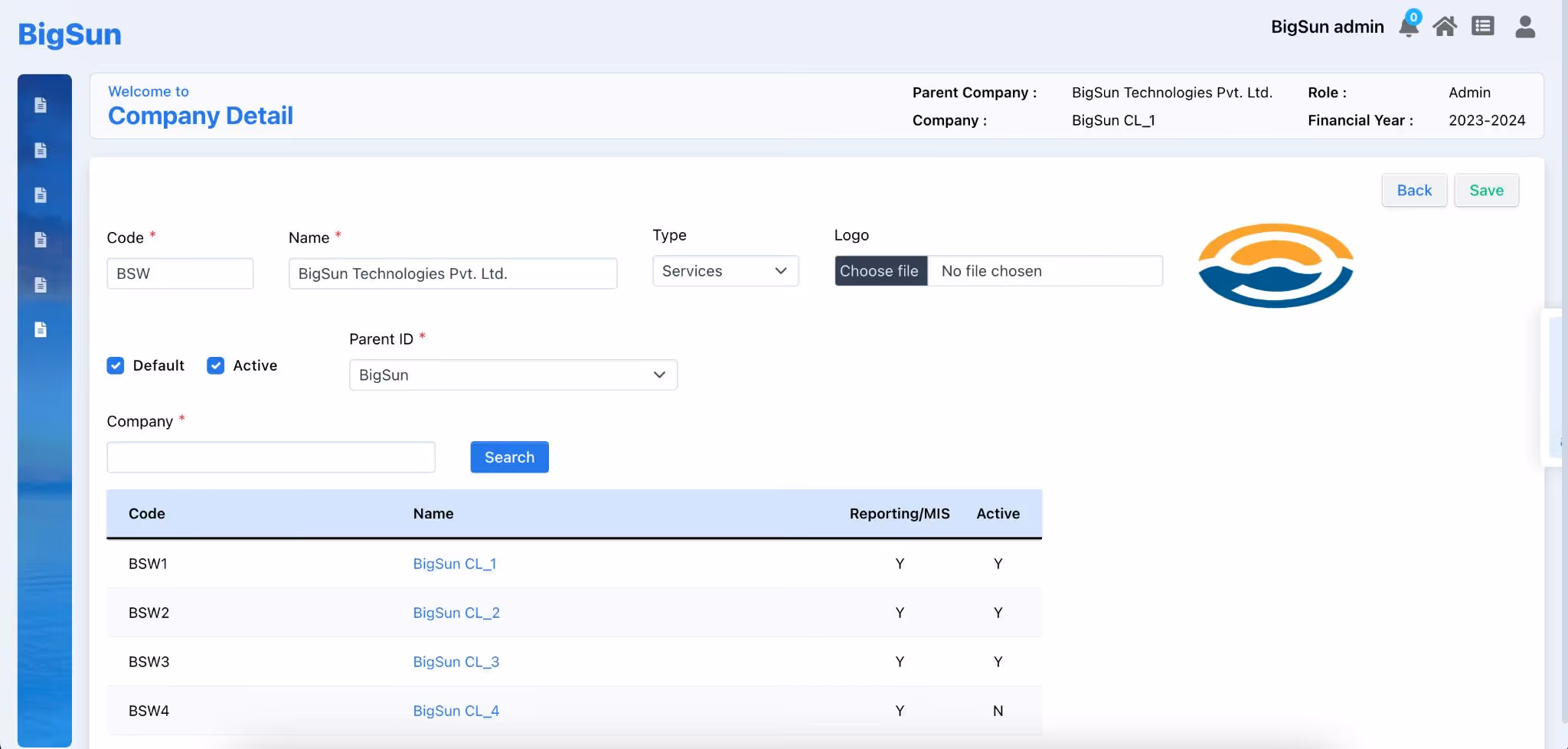1568x749 pixels.
Task: Click the Company Detail page heading
Action: [x=201, y=116]
